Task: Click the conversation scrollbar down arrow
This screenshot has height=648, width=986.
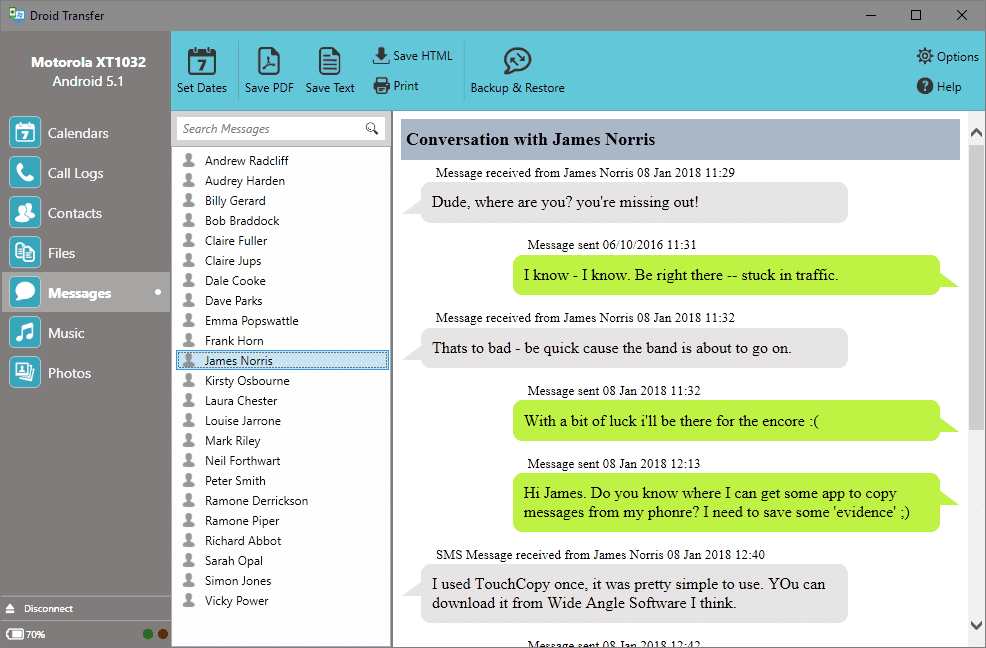Action: [x=976, y=625]
